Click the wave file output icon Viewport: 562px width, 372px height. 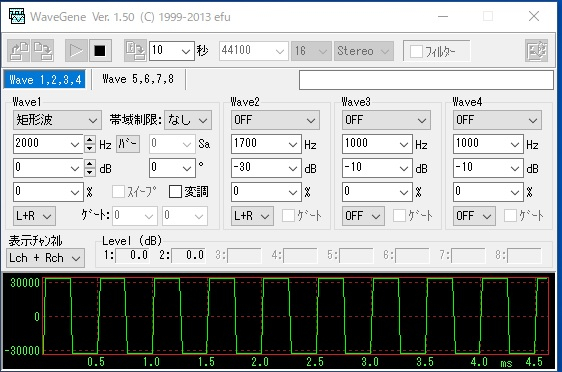point(135,51)
